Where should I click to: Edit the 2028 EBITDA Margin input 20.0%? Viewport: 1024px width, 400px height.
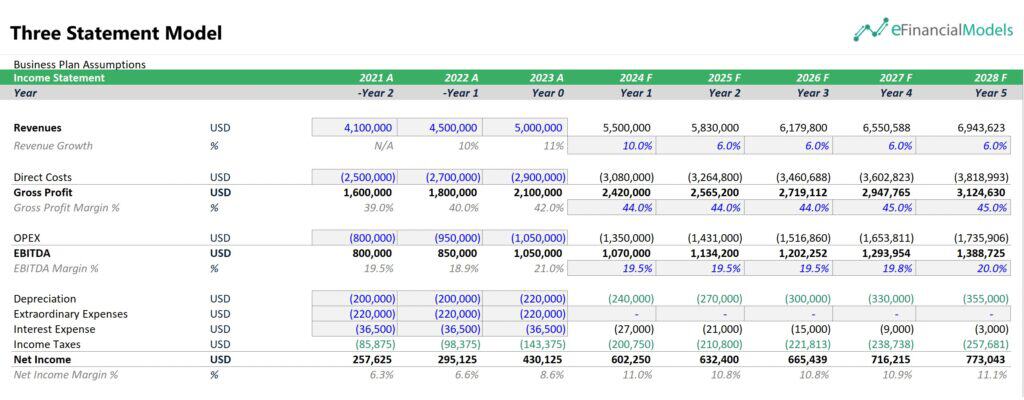tap(965, 269)
